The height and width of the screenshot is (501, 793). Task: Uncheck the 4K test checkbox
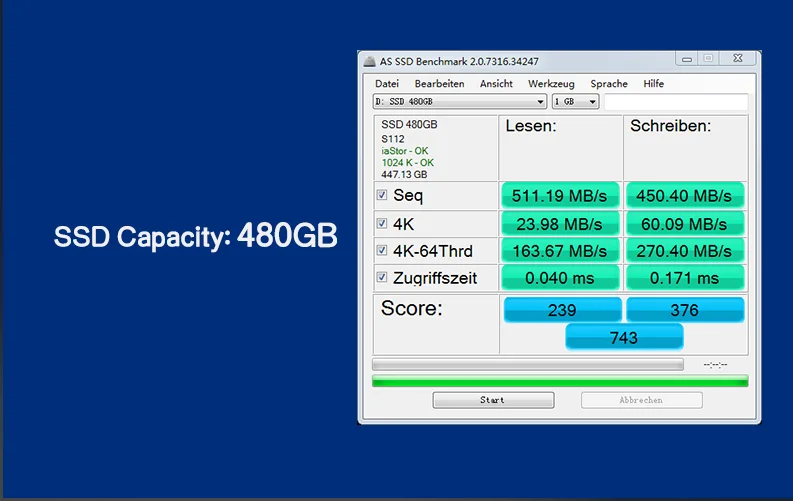click(382, 223)
